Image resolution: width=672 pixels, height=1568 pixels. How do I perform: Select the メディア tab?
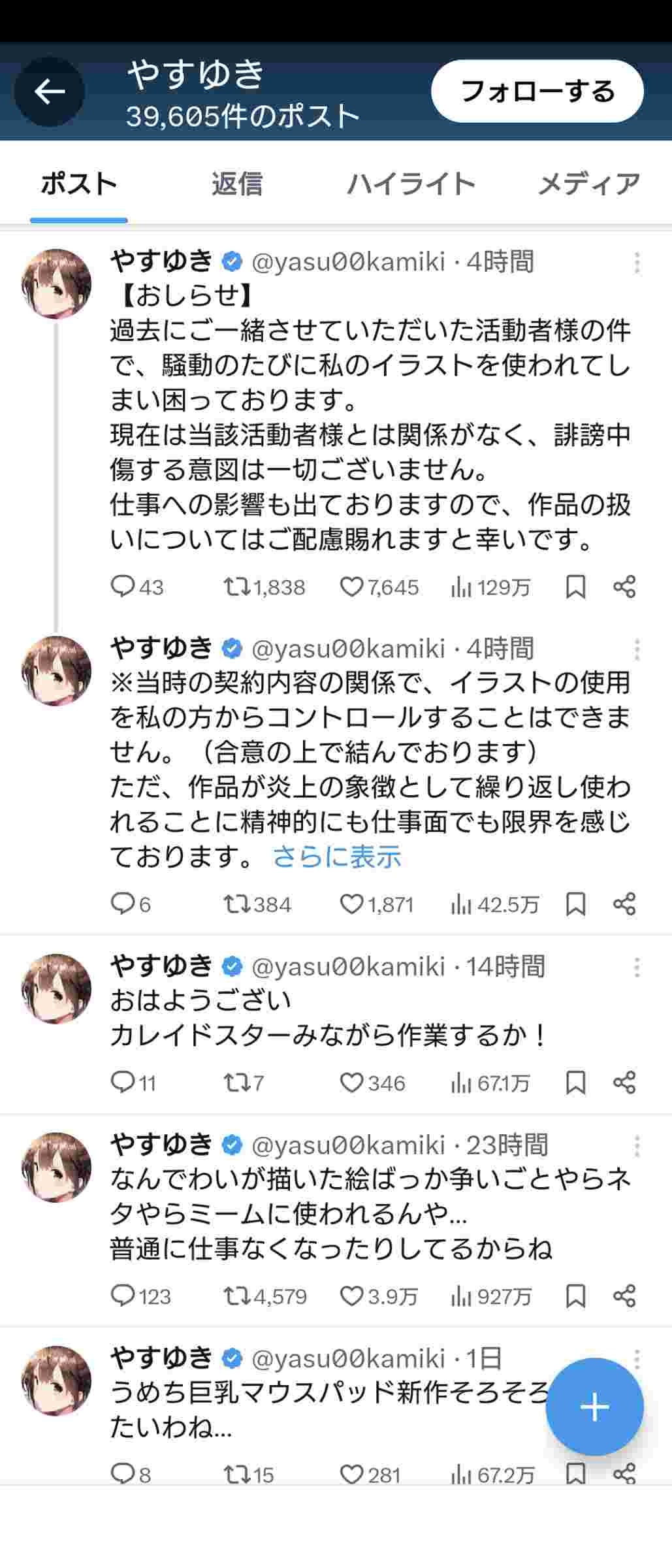pos(588,184)
